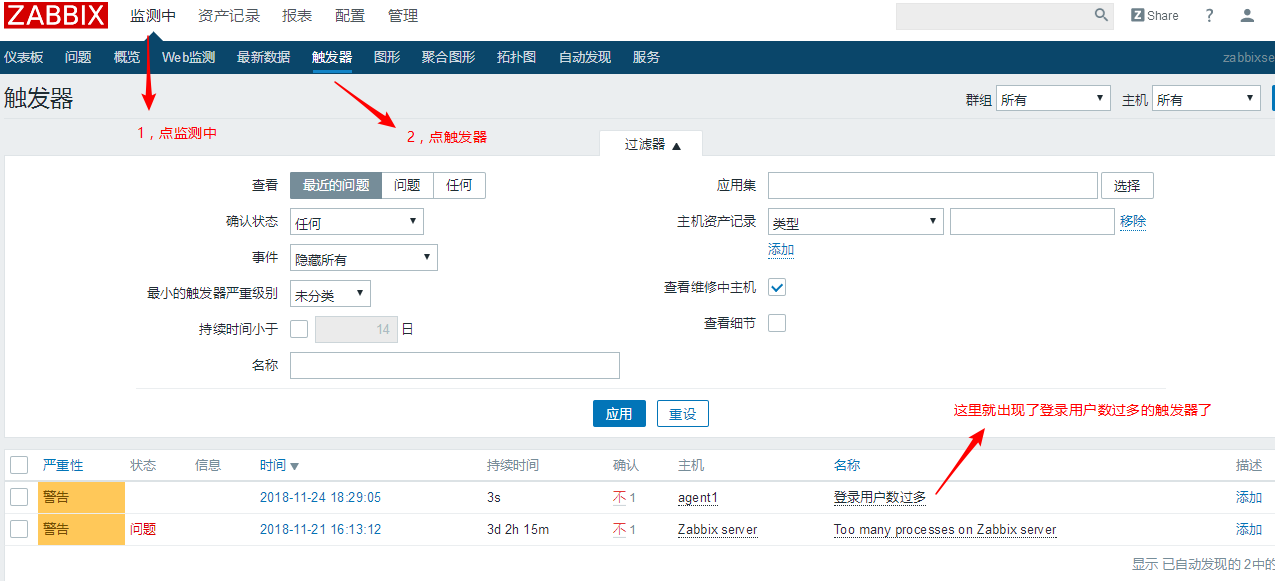1275x581 pixels.
Task: Select the 最近的问题 view option
Action: tap(336, 185)
